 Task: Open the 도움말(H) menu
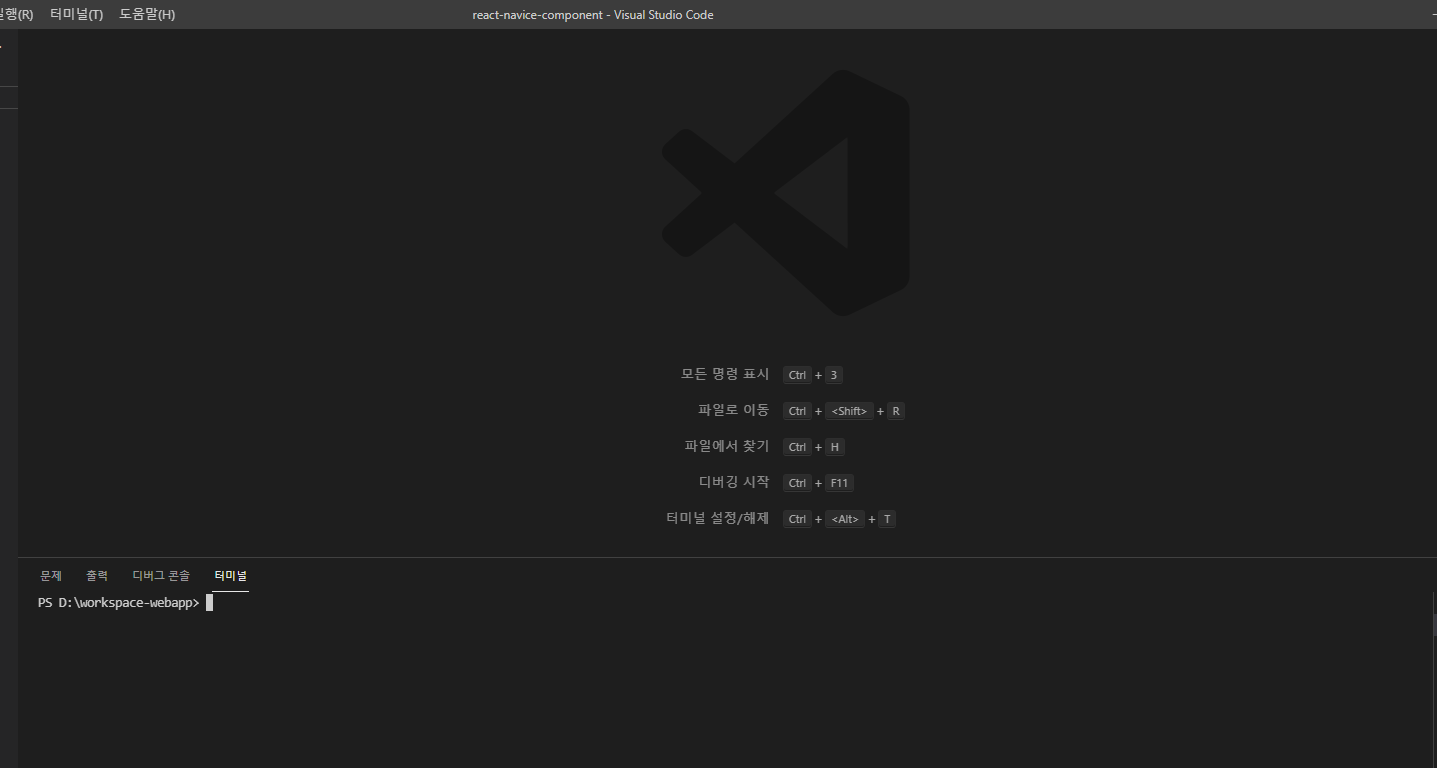(147, 15)
